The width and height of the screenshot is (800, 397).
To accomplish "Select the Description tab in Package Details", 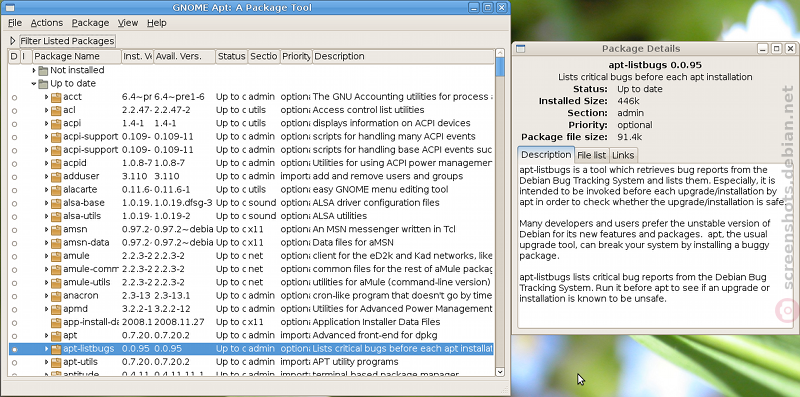I will tap(546, 155).
